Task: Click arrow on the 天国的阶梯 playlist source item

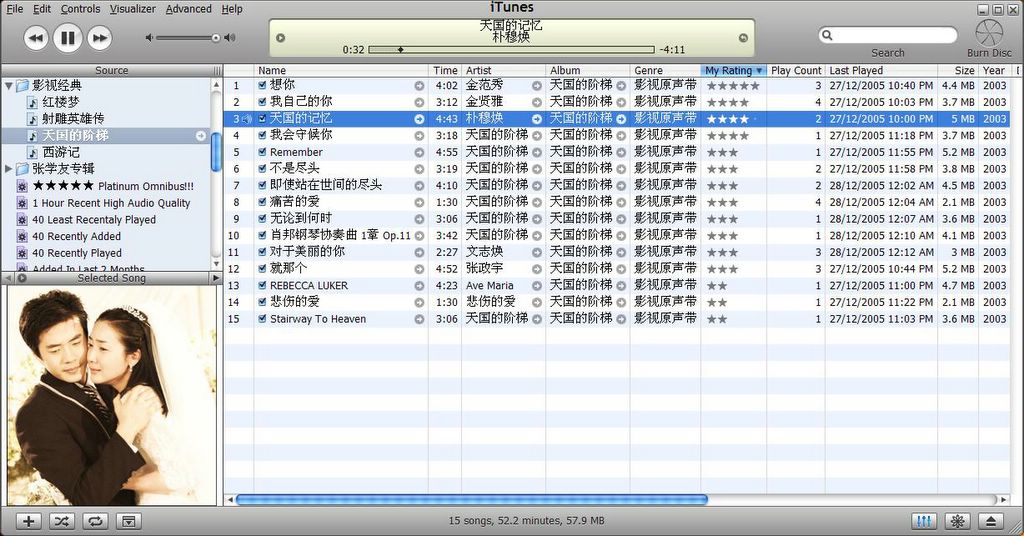Action: 201,136
